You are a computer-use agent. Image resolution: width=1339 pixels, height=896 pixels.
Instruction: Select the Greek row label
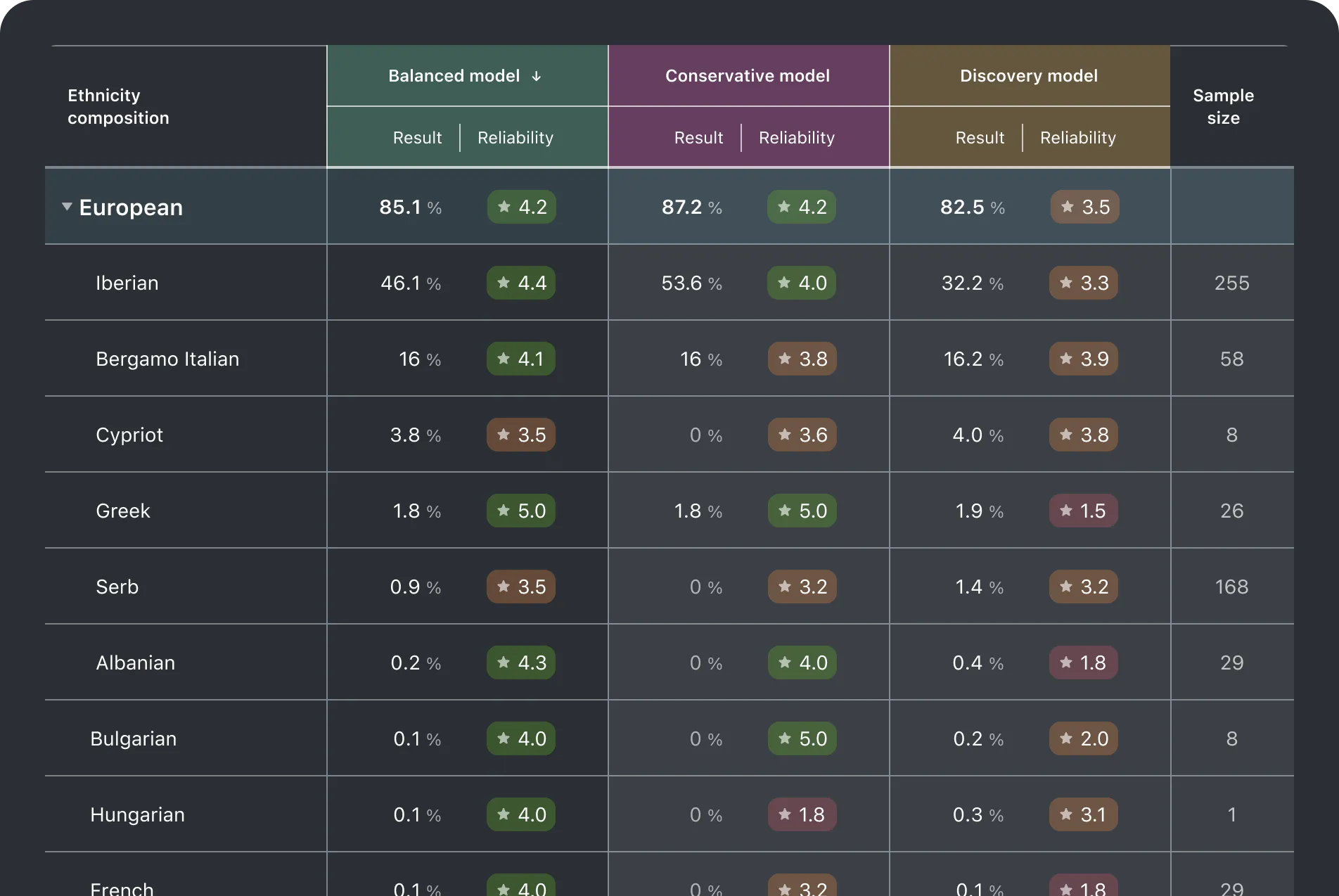tap(123, 511)
